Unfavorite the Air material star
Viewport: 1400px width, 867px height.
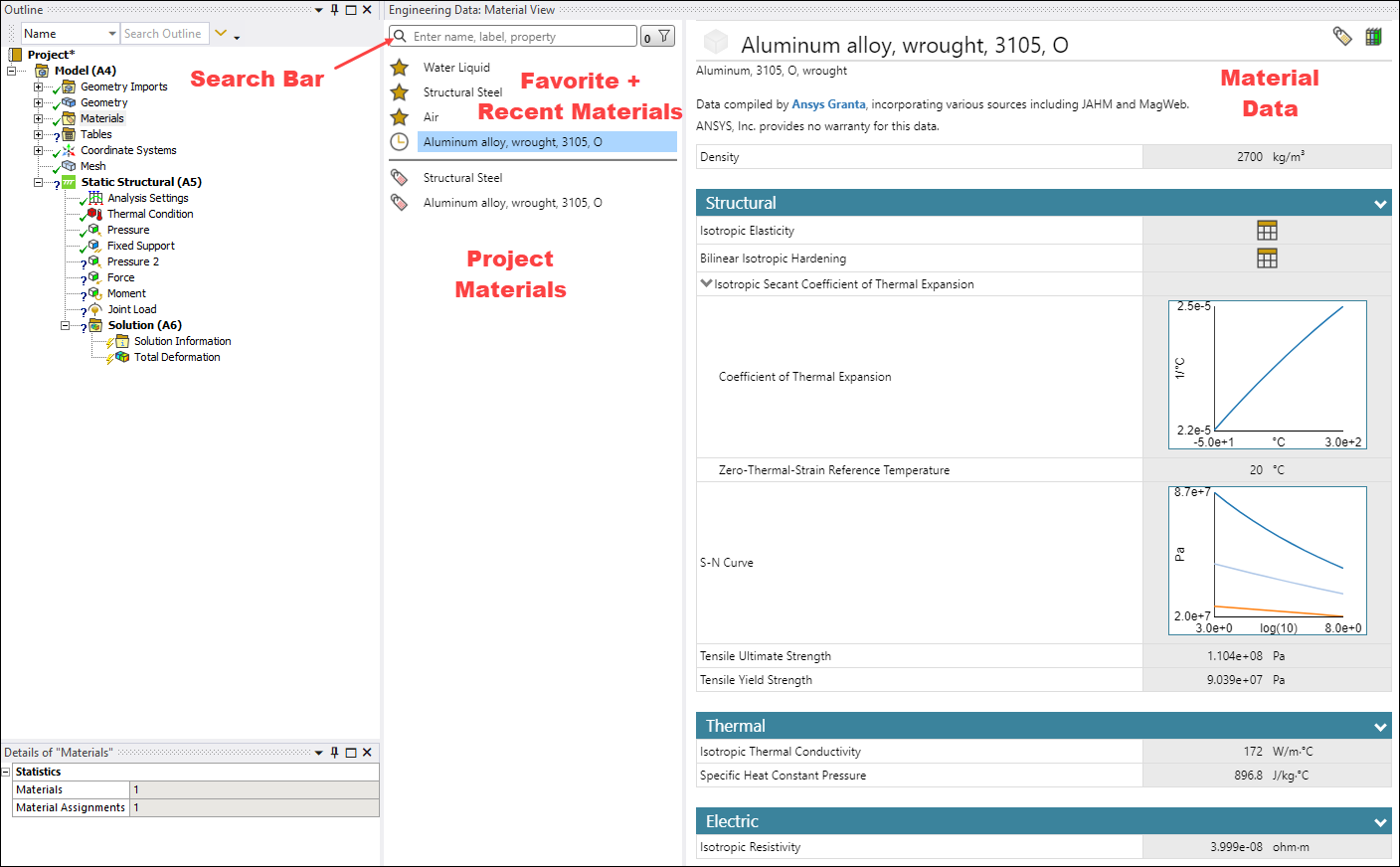[x=398, y=115]
